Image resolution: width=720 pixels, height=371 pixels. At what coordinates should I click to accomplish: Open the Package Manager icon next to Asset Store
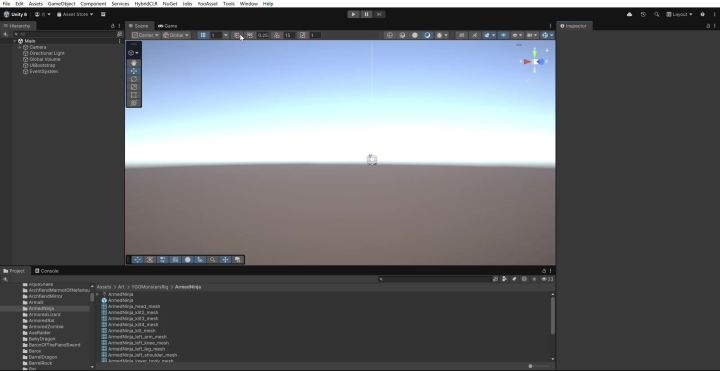[103, 14]
